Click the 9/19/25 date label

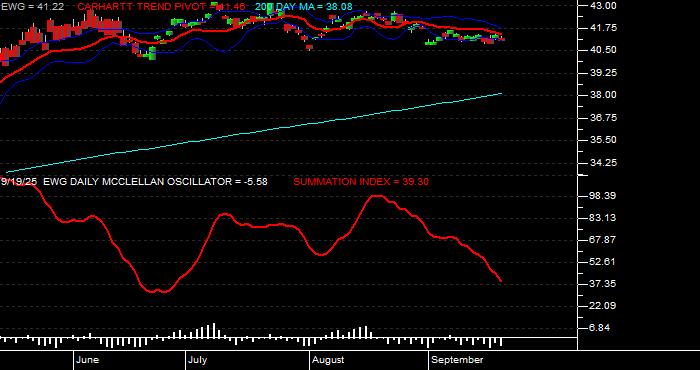[x=20, y=182]
